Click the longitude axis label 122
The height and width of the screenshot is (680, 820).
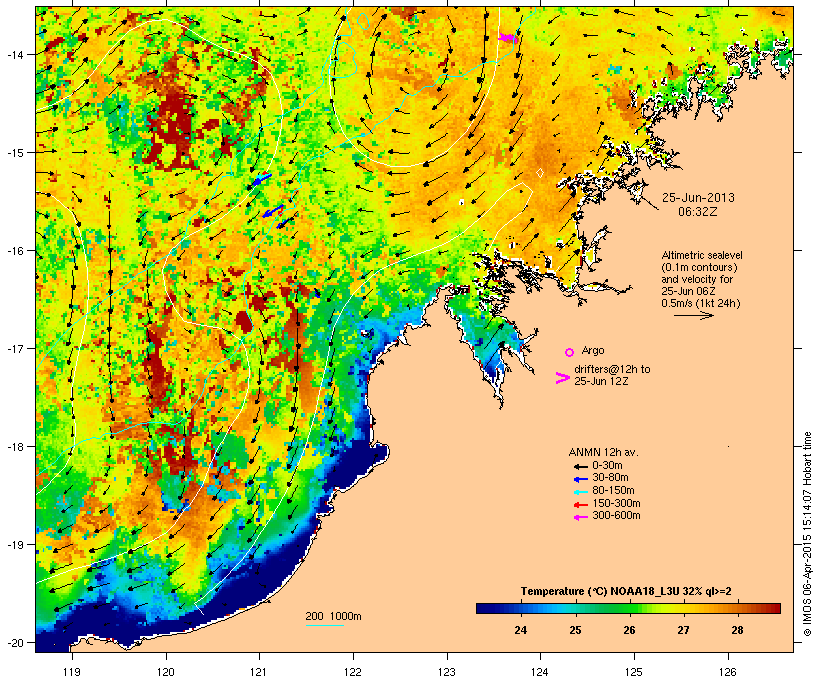click(353, 672)
